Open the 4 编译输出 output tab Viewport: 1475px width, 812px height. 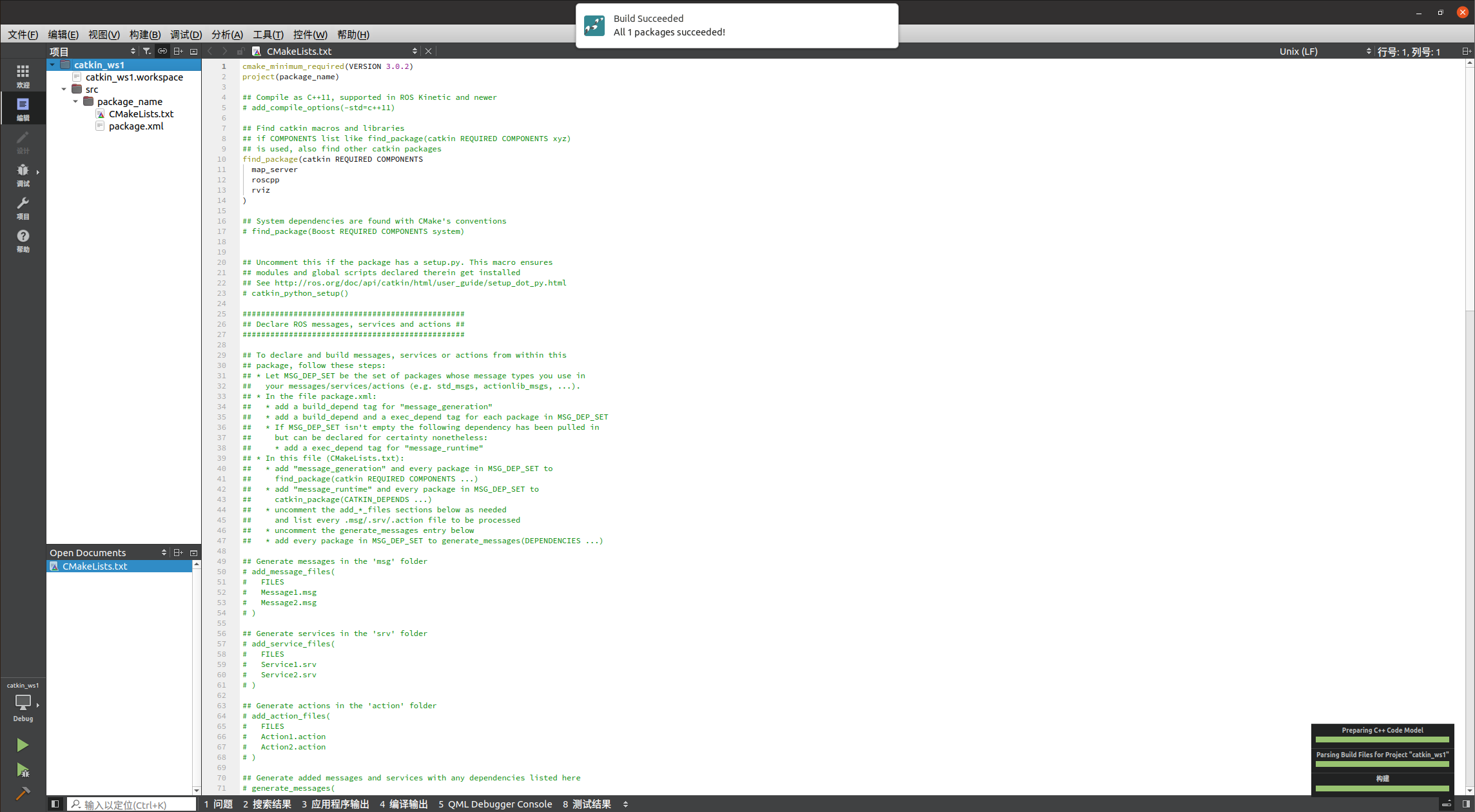404,804
